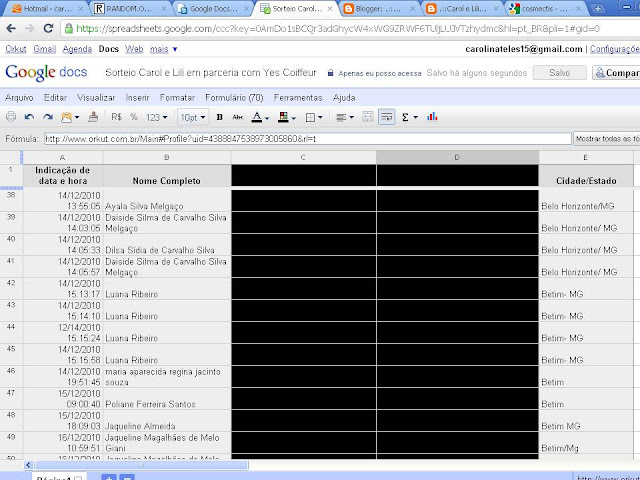Click the browser back arrow
The height and width of the screenshot is (480, 640).
pos(11,28)
